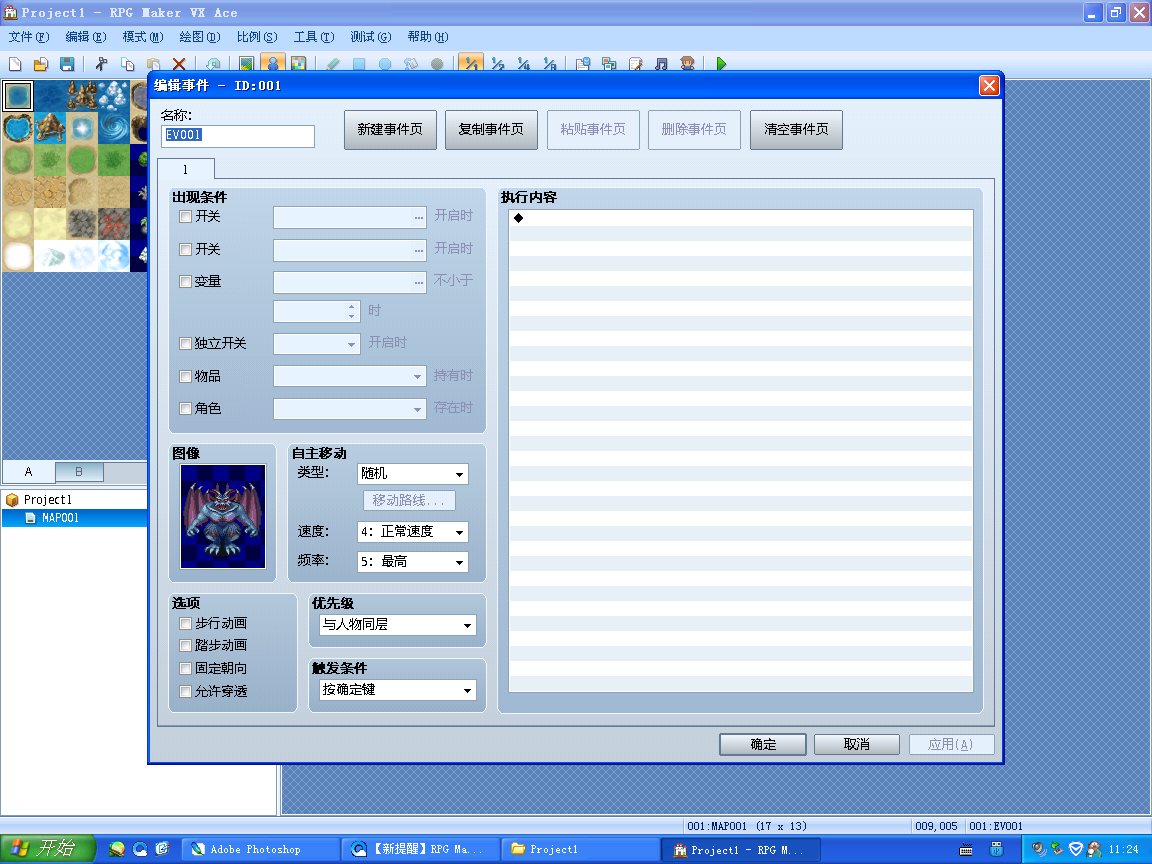Select event page tab 1

pos(186,170)
